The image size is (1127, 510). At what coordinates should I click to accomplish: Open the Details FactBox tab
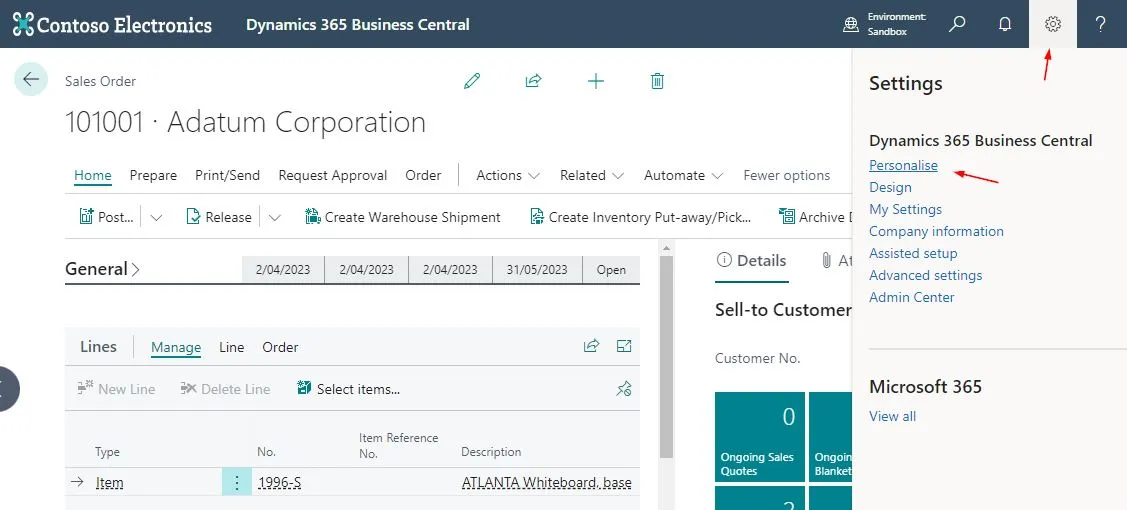(x=751, y=261)
